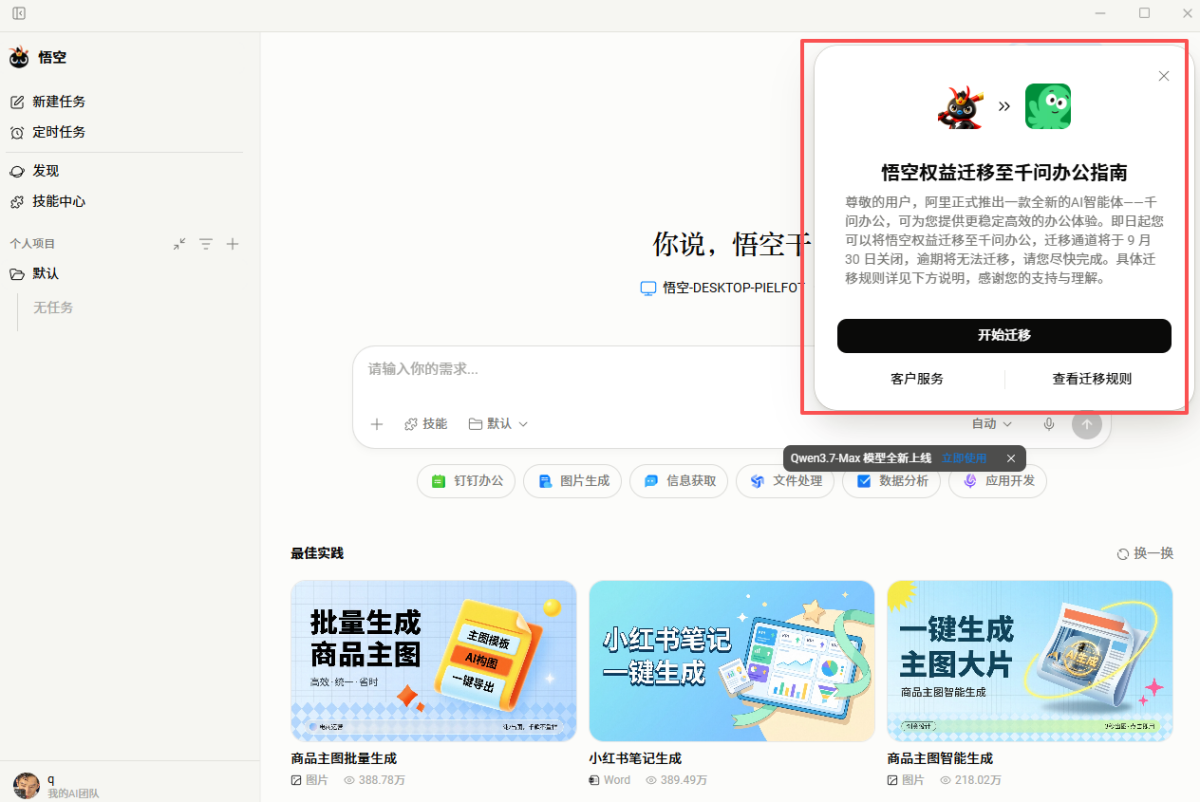The image size is (1200, 802).
Task: Select the 图片生成 chip
Action: [573, 481]
